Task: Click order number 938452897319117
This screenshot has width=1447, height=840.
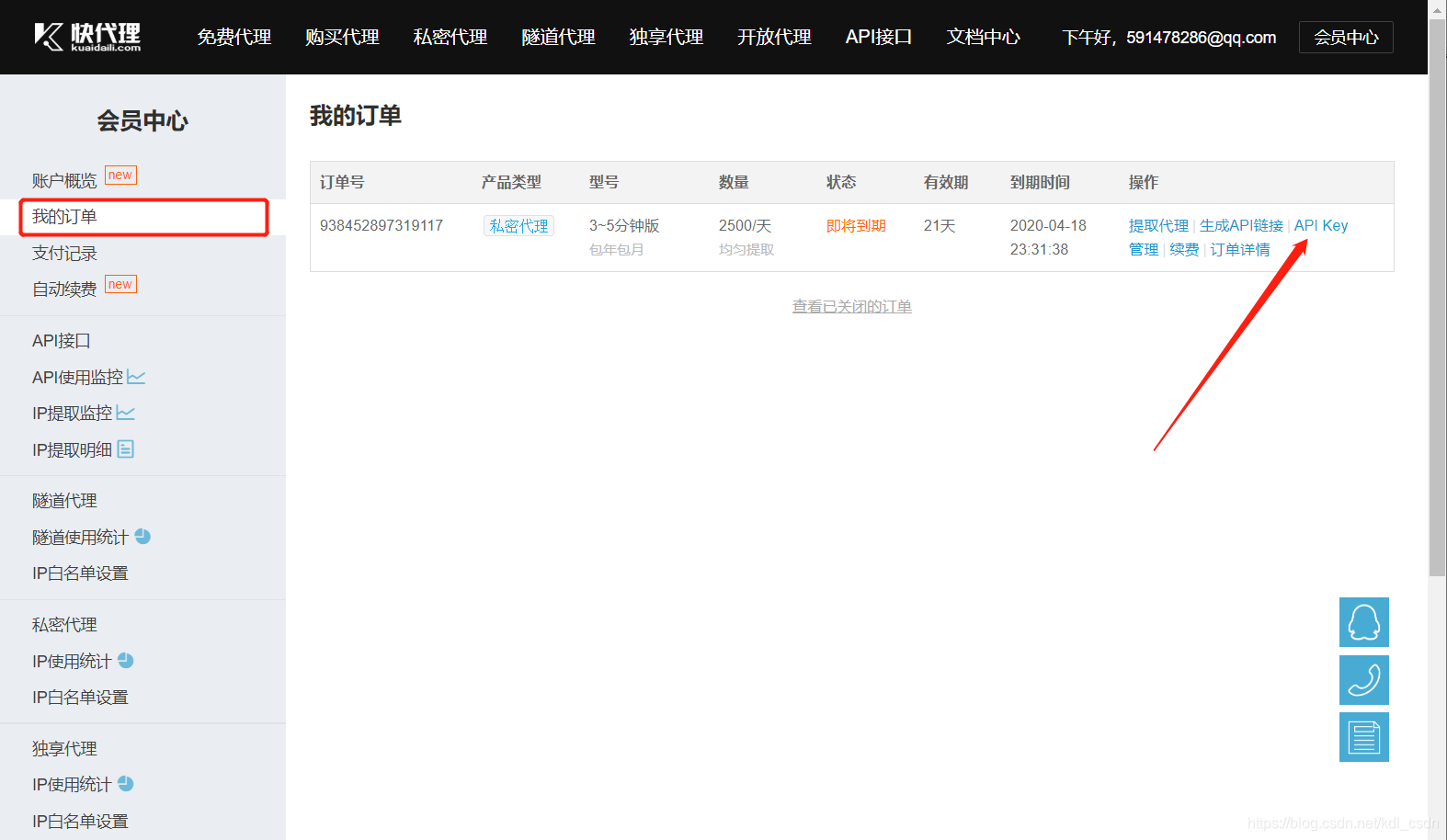Action: (x=382, y=225)
